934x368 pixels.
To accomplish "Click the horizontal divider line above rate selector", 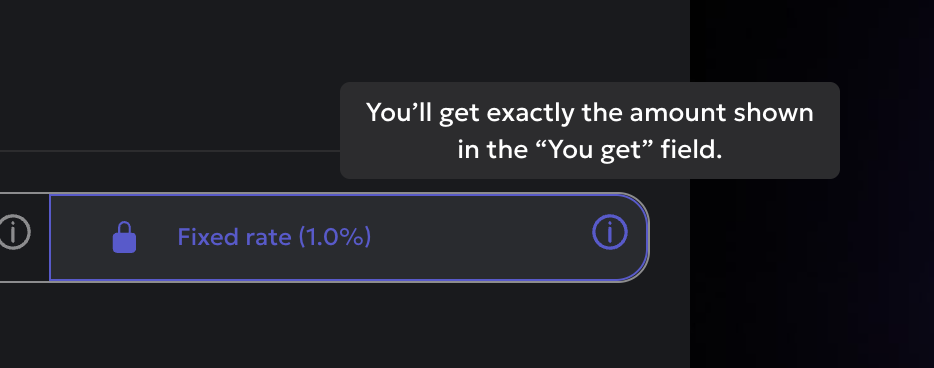I will (x=170, y=151).
